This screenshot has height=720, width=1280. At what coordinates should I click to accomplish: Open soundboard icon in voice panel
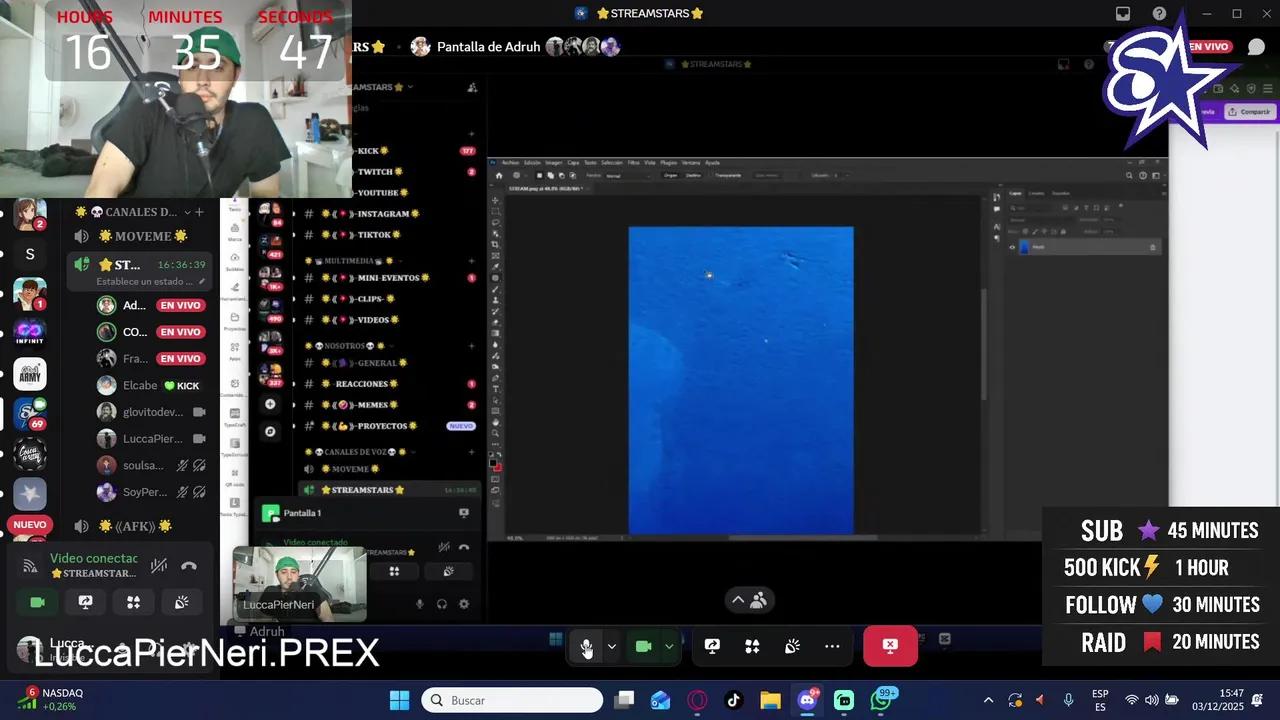pos(181,602)
